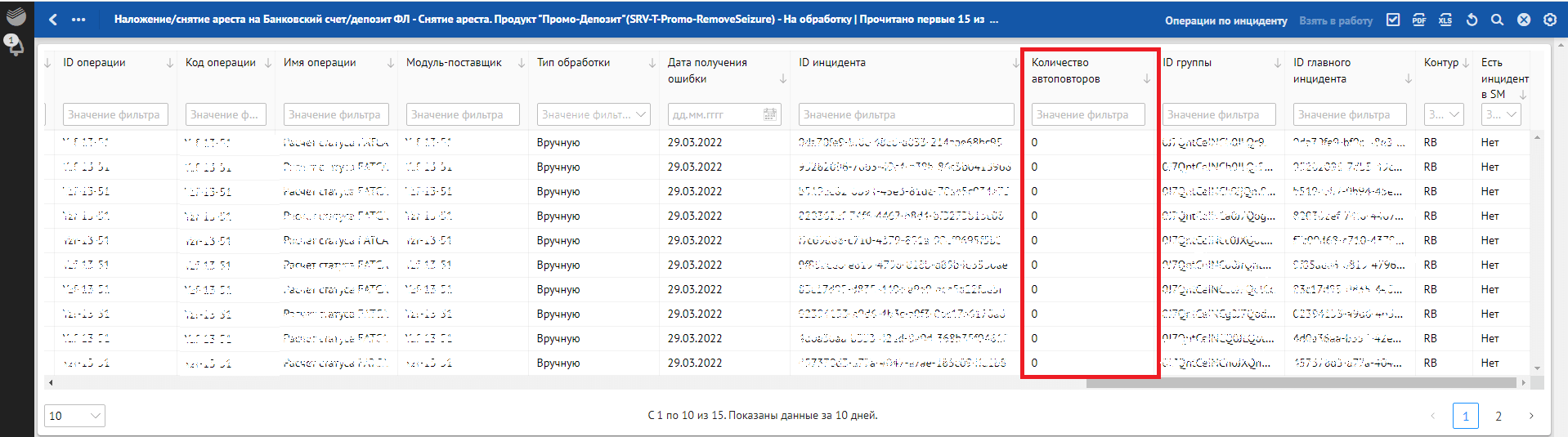
Task: Click the ID инцидента filter field
Action: 906,115
